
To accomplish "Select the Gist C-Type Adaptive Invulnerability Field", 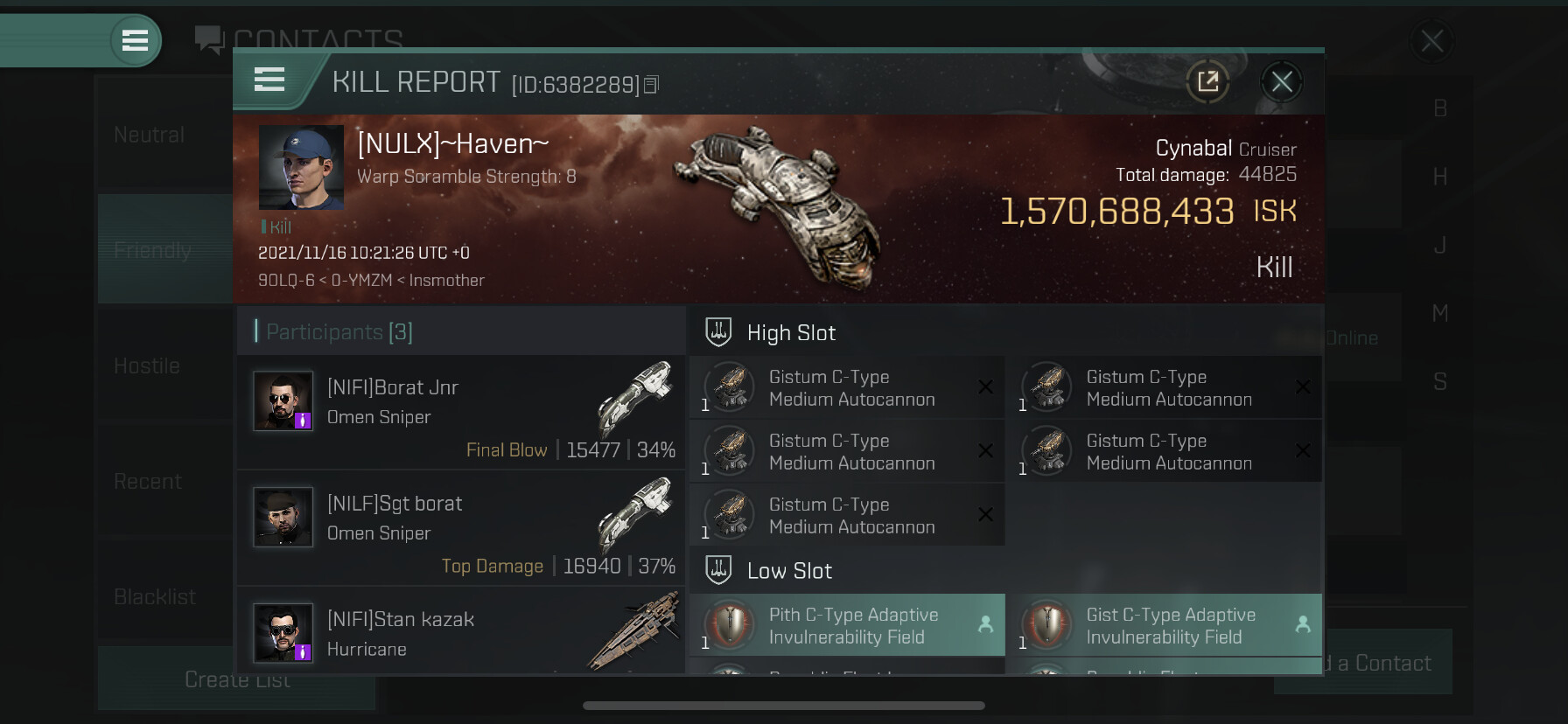I will (1164, 625).
